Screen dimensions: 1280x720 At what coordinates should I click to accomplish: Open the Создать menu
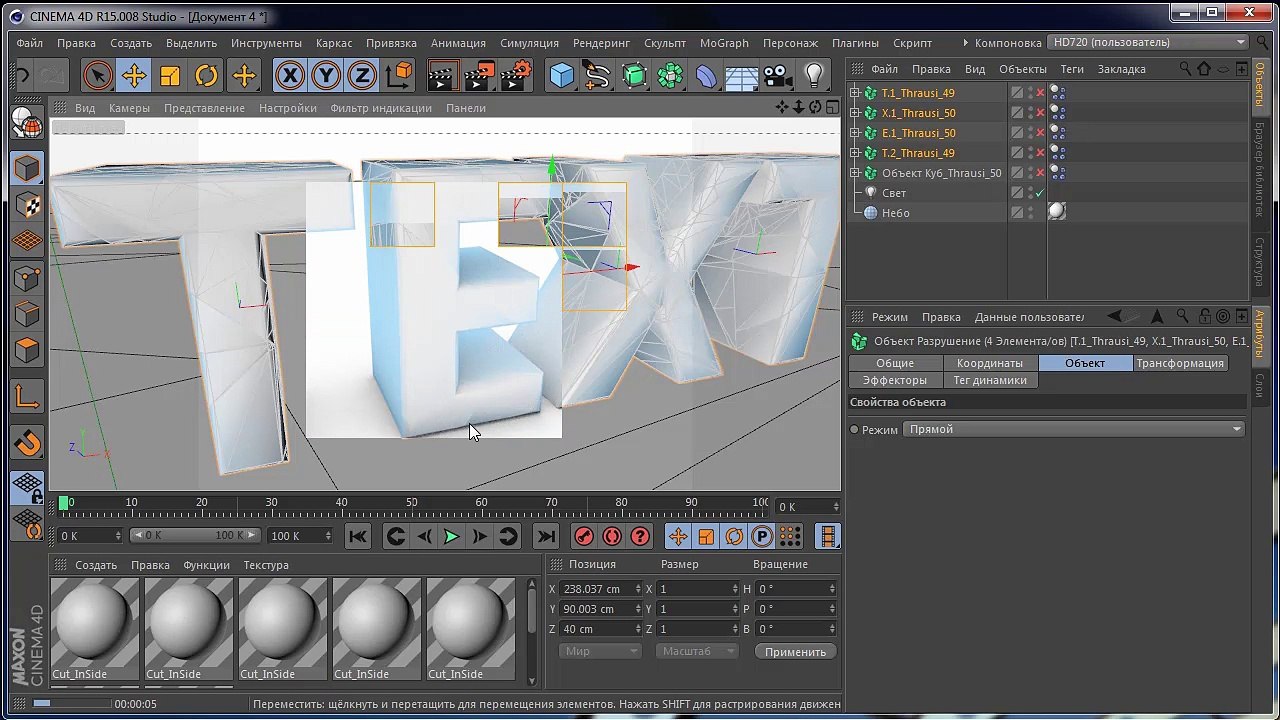[131, 43]
